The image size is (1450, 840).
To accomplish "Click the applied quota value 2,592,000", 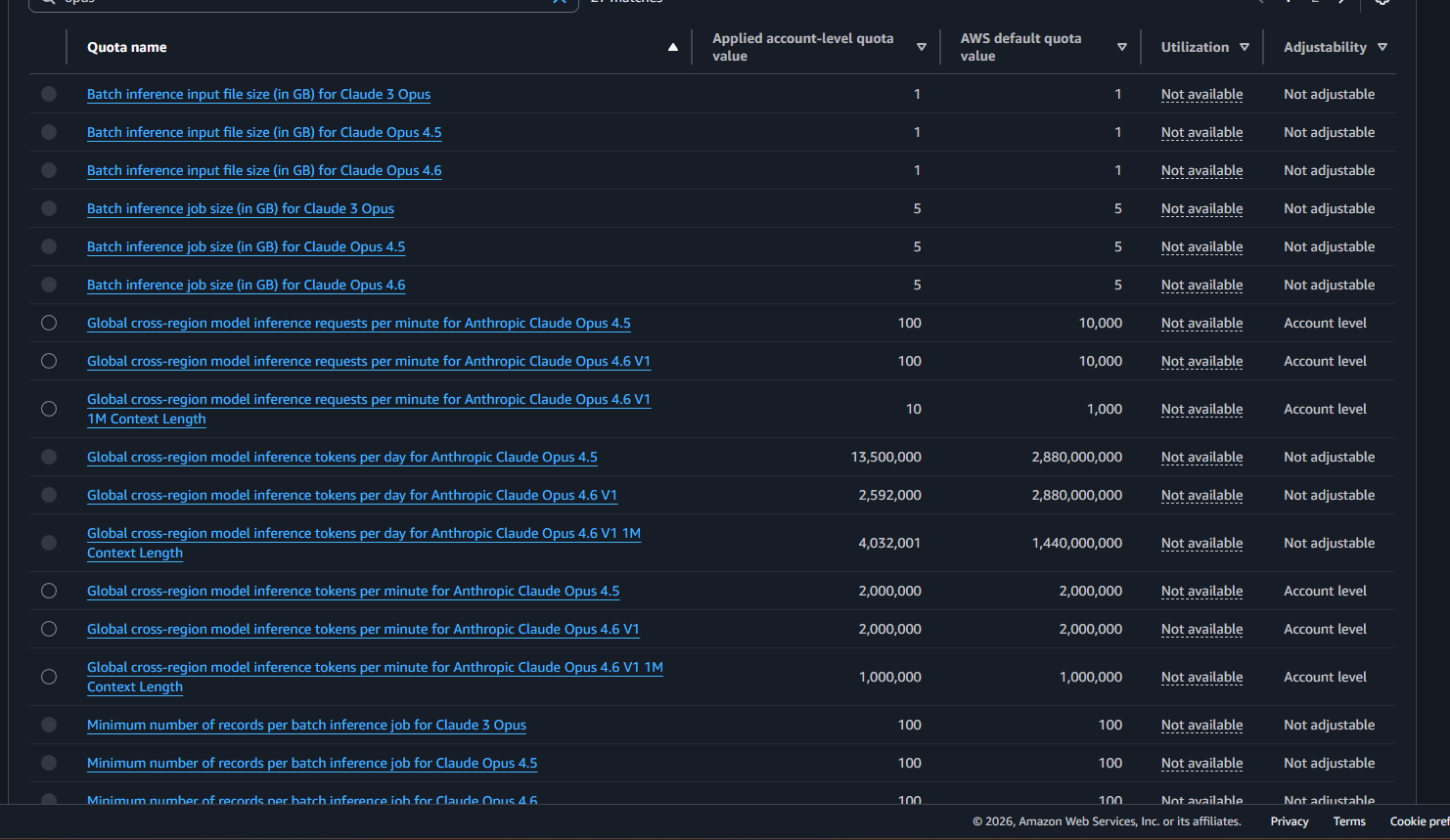I will coord(889,495).
